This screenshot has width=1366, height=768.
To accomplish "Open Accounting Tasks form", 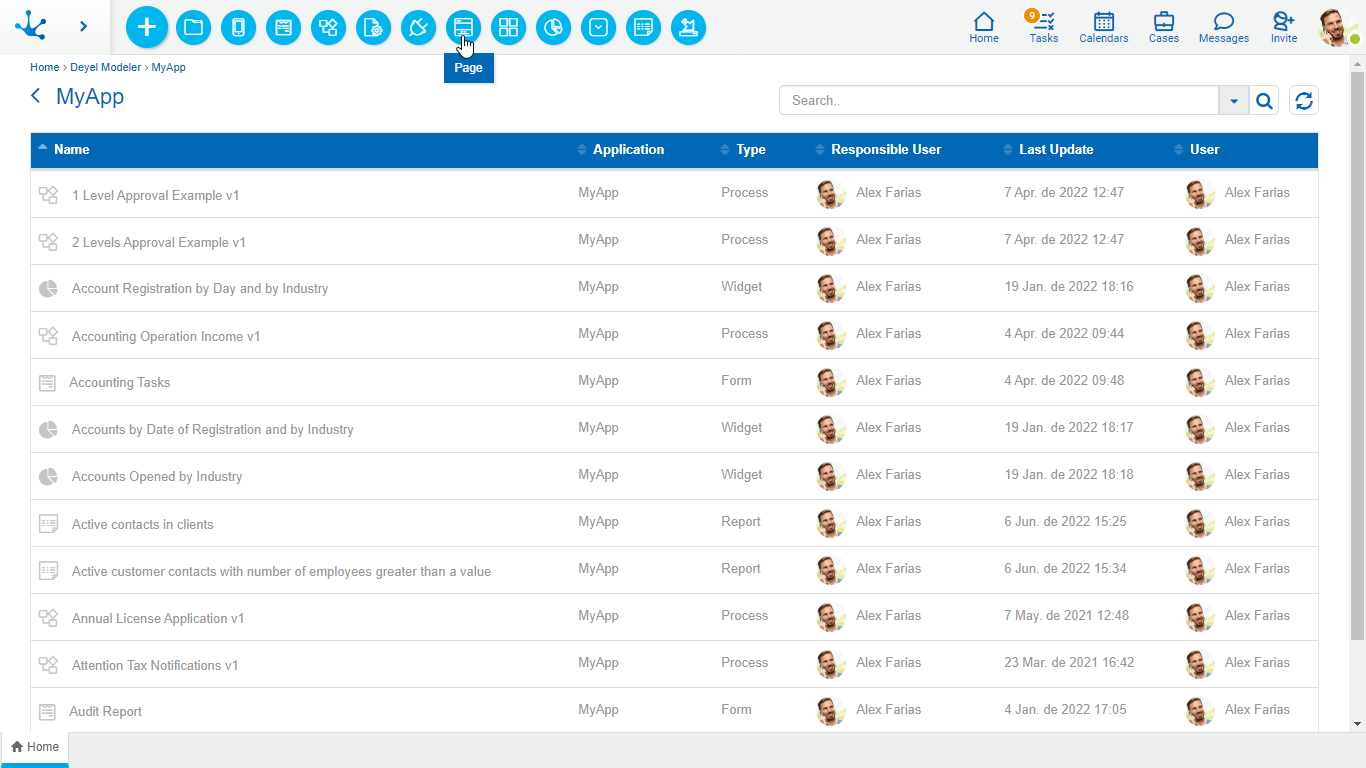I will pos(120,382).
